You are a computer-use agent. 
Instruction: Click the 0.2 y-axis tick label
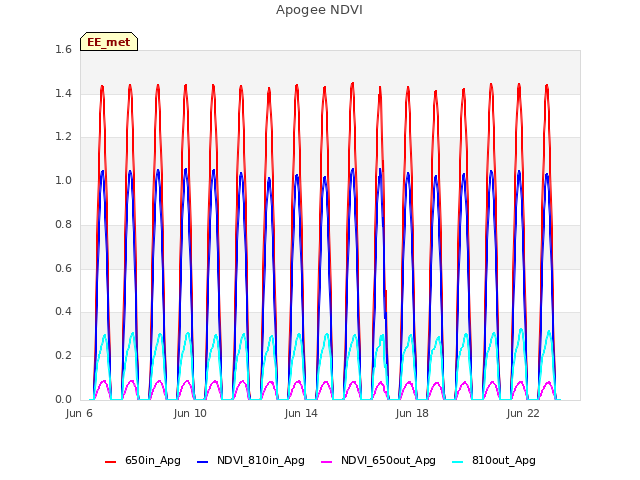click(63, 356)
